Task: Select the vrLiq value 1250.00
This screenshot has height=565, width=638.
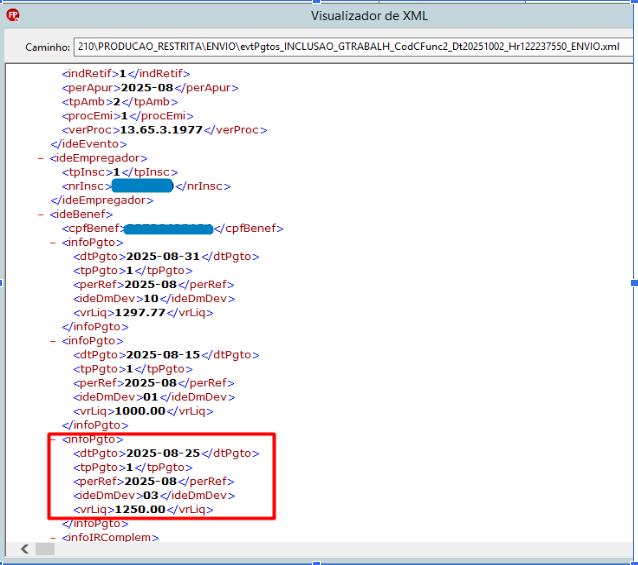Action: tap(140, 510)
